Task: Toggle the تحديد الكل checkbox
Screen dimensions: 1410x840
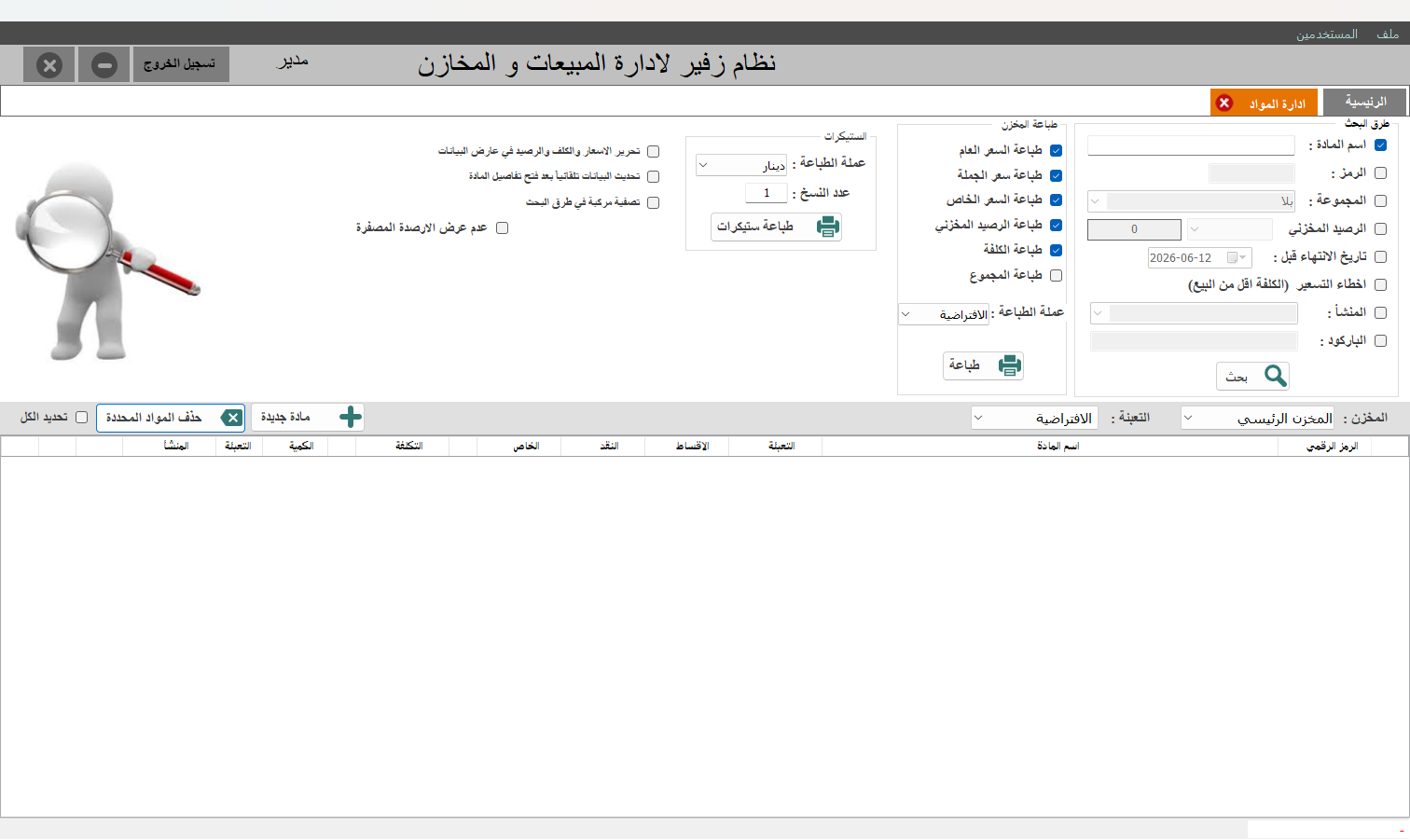Action: pyautogui.click(x=81, y=417)
